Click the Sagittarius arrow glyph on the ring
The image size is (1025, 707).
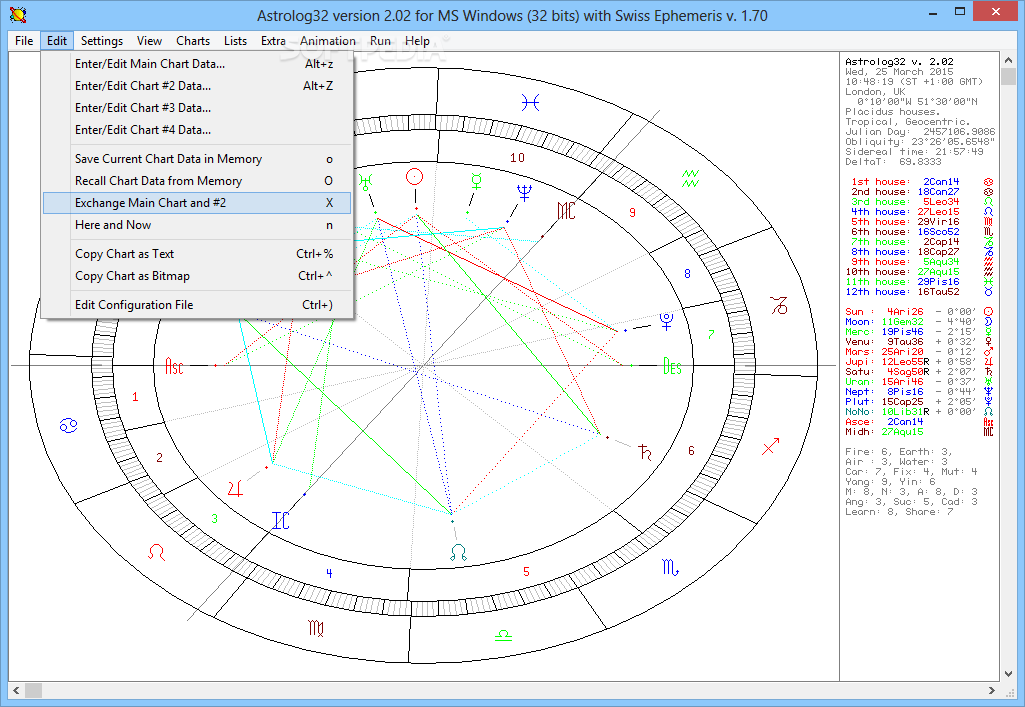(771, 447)
